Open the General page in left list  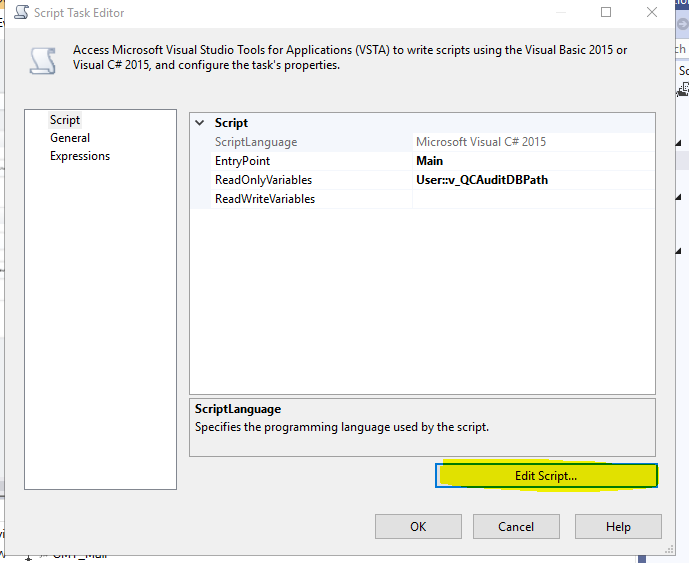70,138
